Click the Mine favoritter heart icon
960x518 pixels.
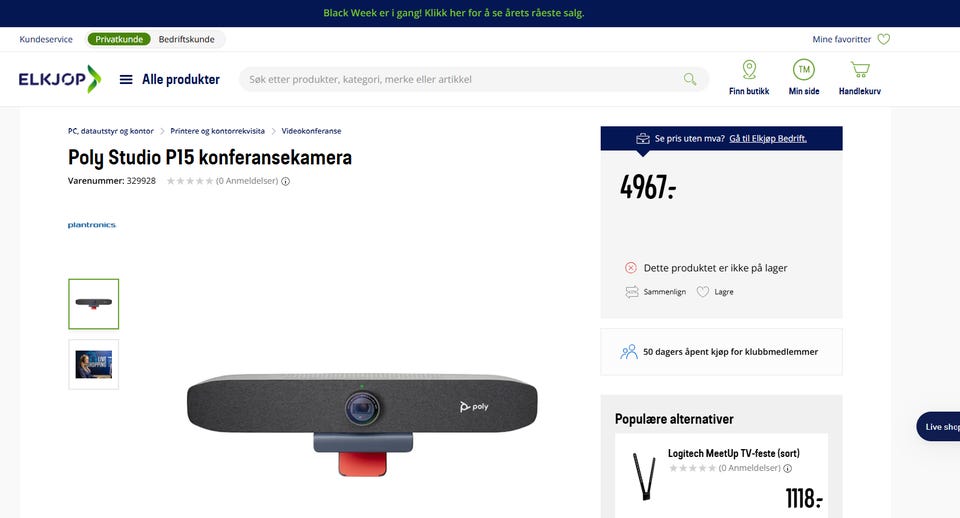tap(883, 39)
